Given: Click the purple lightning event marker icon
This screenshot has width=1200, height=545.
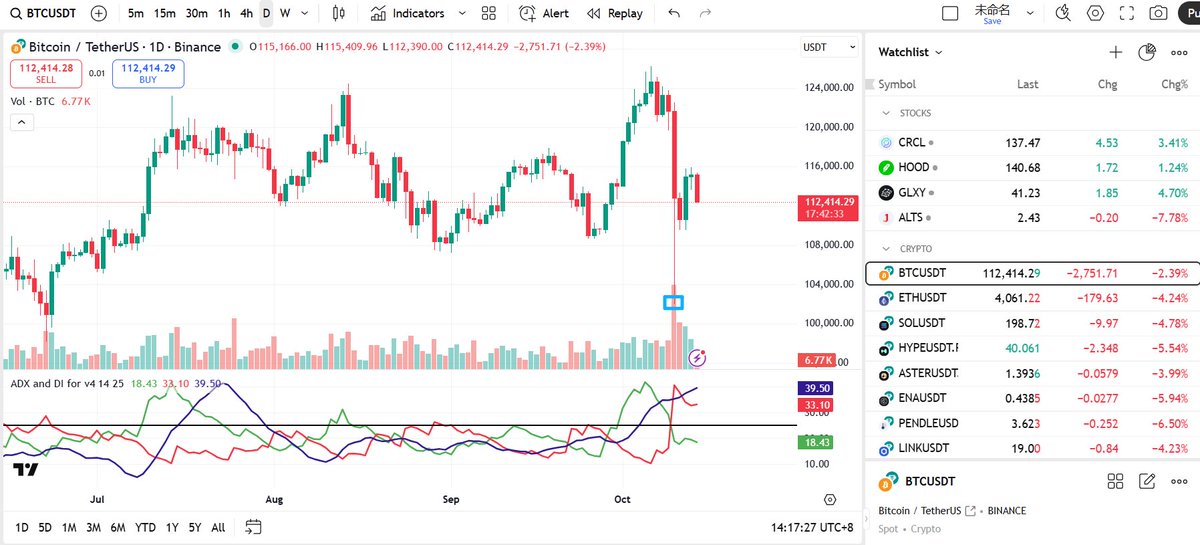Looking at the screenshot, I should 700,356.
